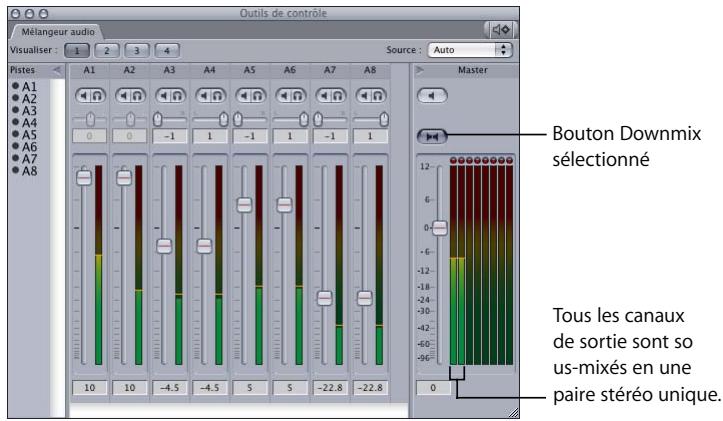Open the Source dropdown set to Auto
This screenshot has height=421, width=723.
(470, 50)
